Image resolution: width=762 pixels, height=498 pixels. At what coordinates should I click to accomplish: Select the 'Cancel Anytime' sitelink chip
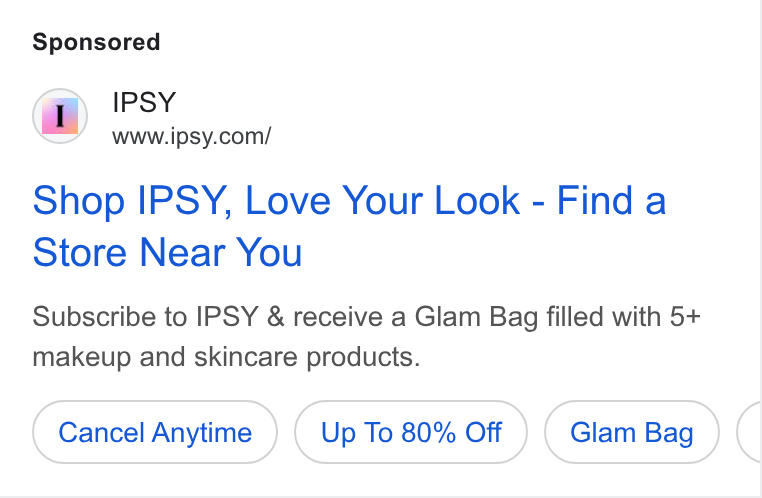[x=155, y=432]
